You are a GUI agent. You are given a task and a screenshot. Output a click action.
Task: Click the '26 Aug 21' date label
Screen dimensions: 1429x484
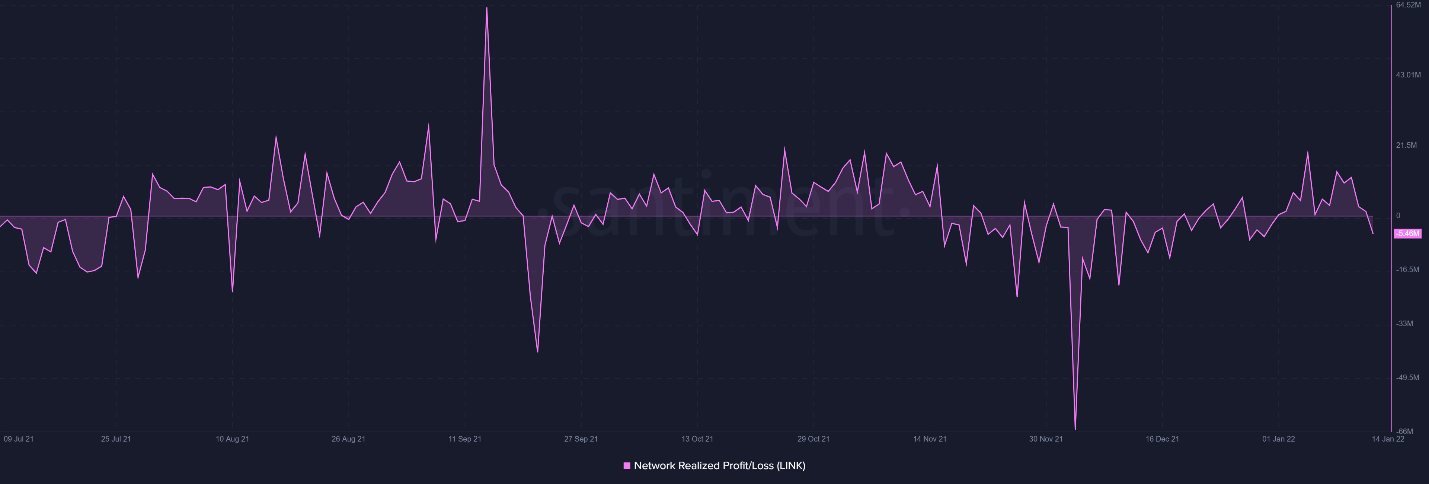(348, 439)
